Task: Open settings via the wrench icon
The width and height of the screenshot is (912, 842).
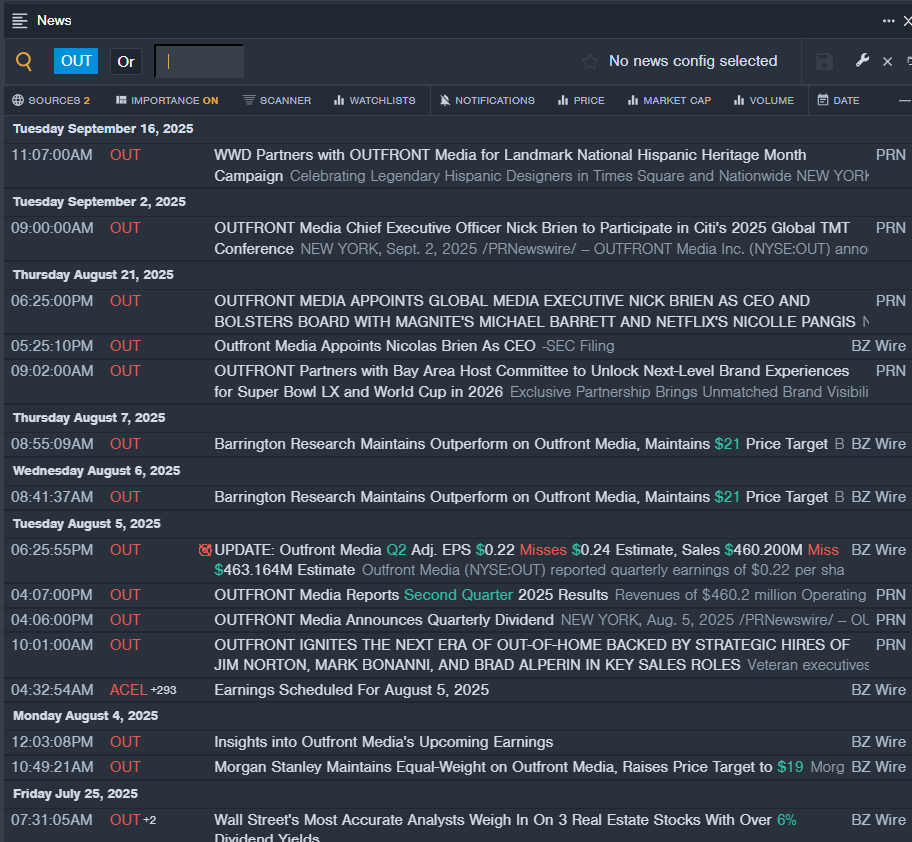Action: click(x=862, y=61)
